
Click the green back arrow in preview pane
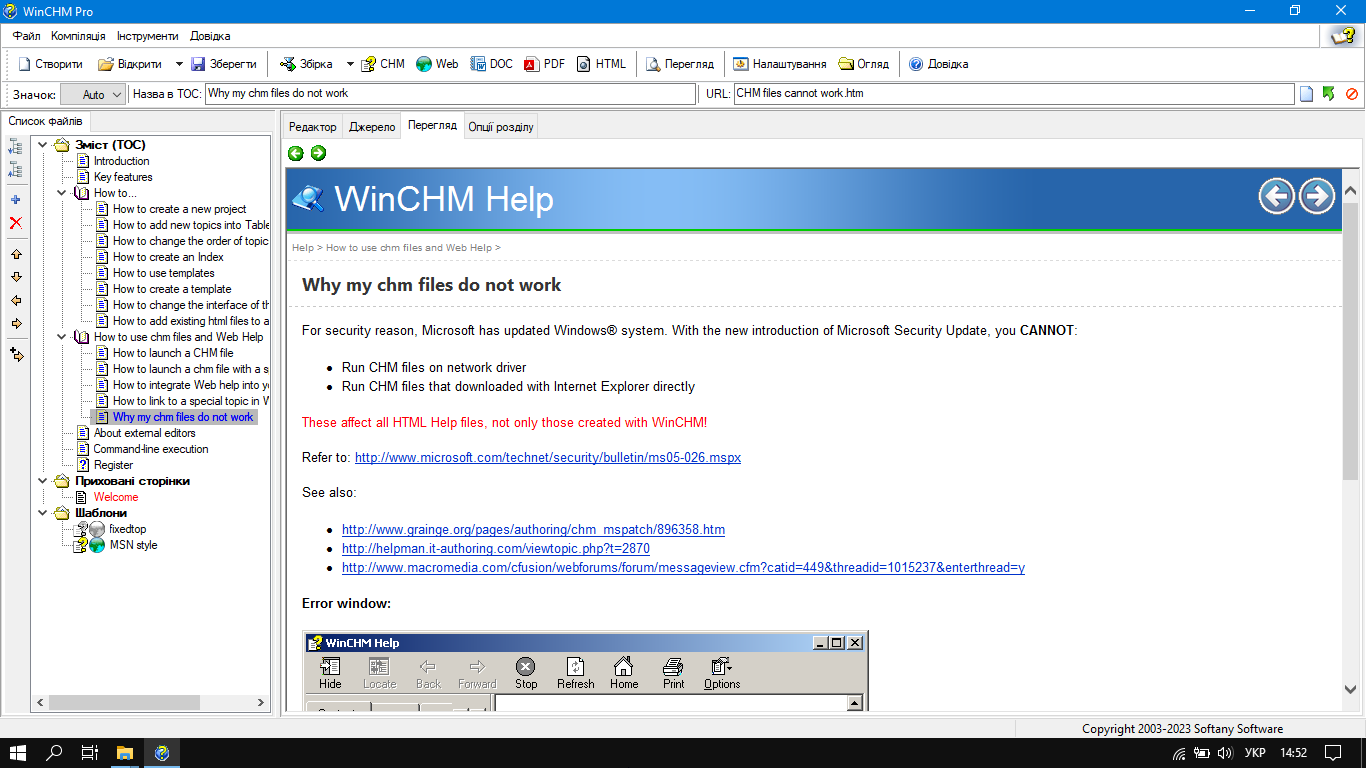[x=296, y=153]
